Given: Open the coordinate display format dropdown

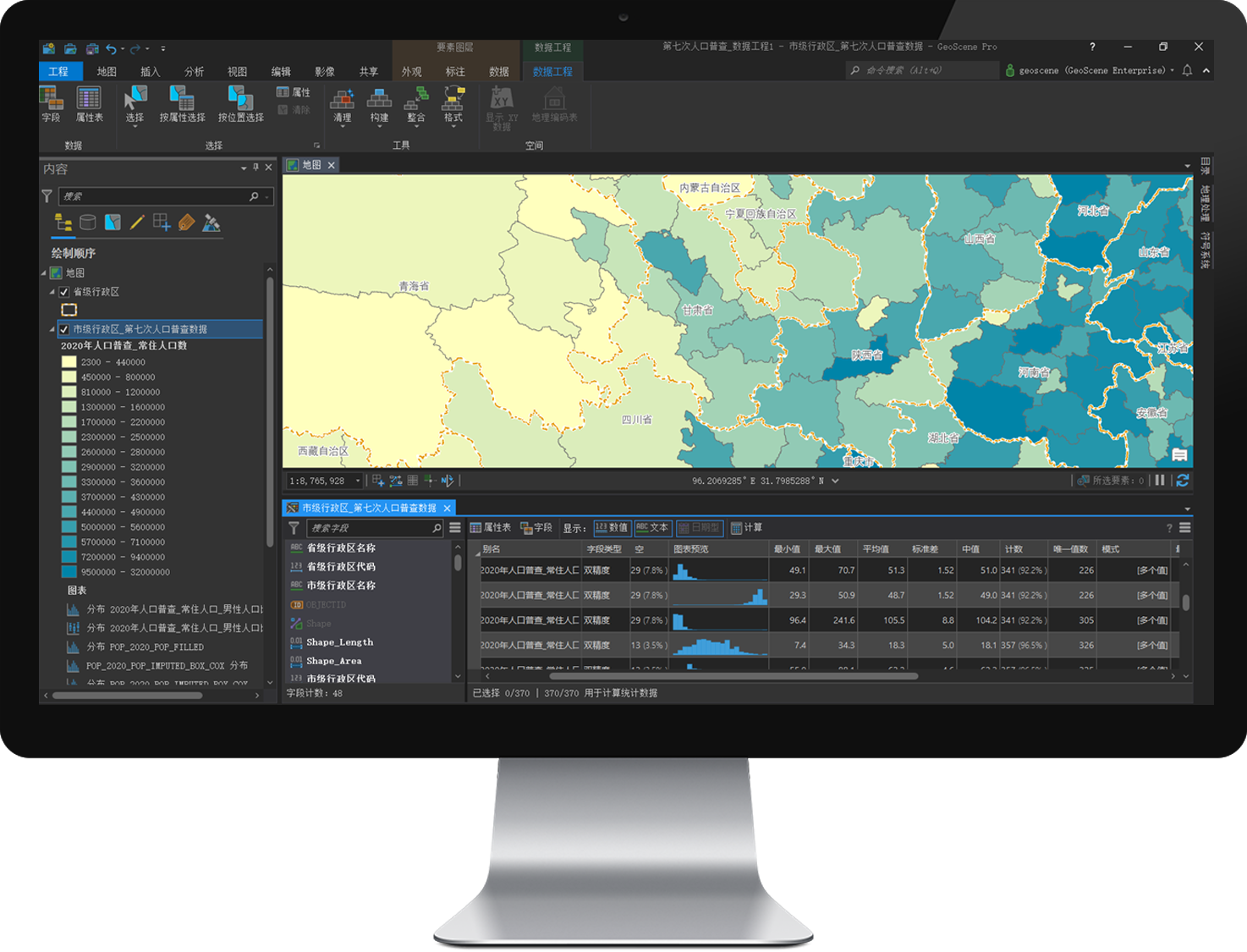Looking at the screenshot, I should point(835,481).
